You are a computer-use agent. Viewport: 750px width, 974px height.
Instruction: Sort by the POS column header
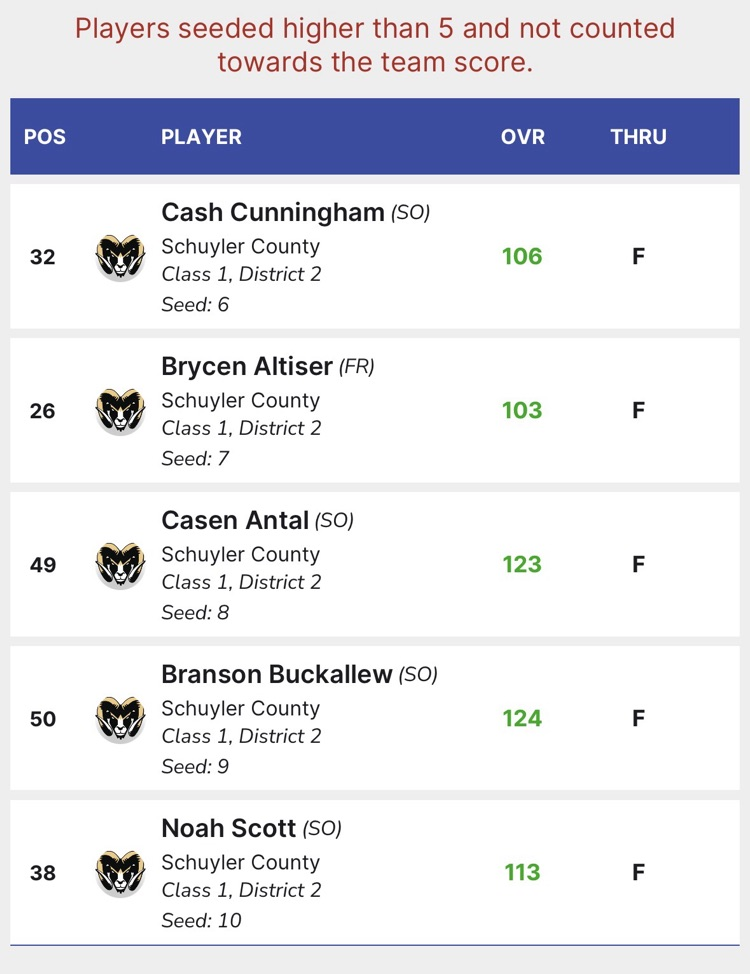point(45,137)
